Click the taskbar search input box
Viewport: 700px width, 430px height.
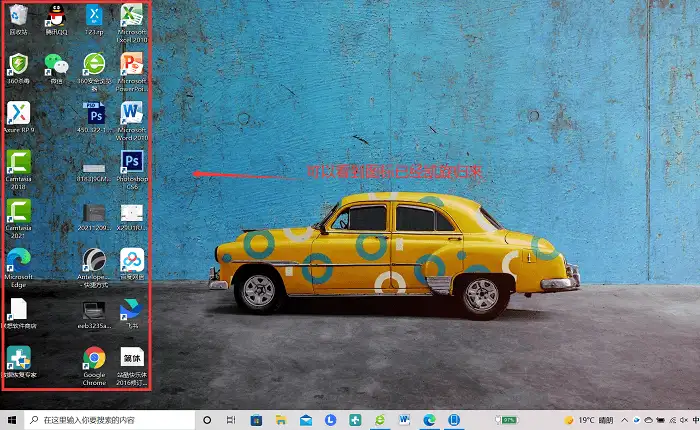109,420
